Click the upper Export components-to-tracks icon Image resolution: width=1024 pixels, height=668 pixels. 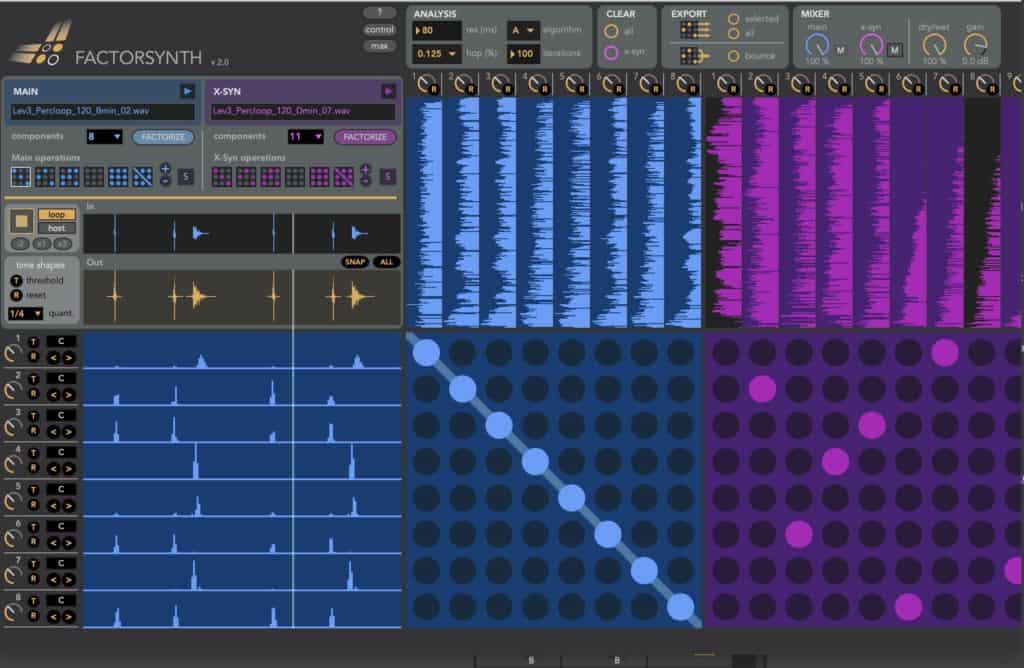pyautogui.click(x=695, y=29)
